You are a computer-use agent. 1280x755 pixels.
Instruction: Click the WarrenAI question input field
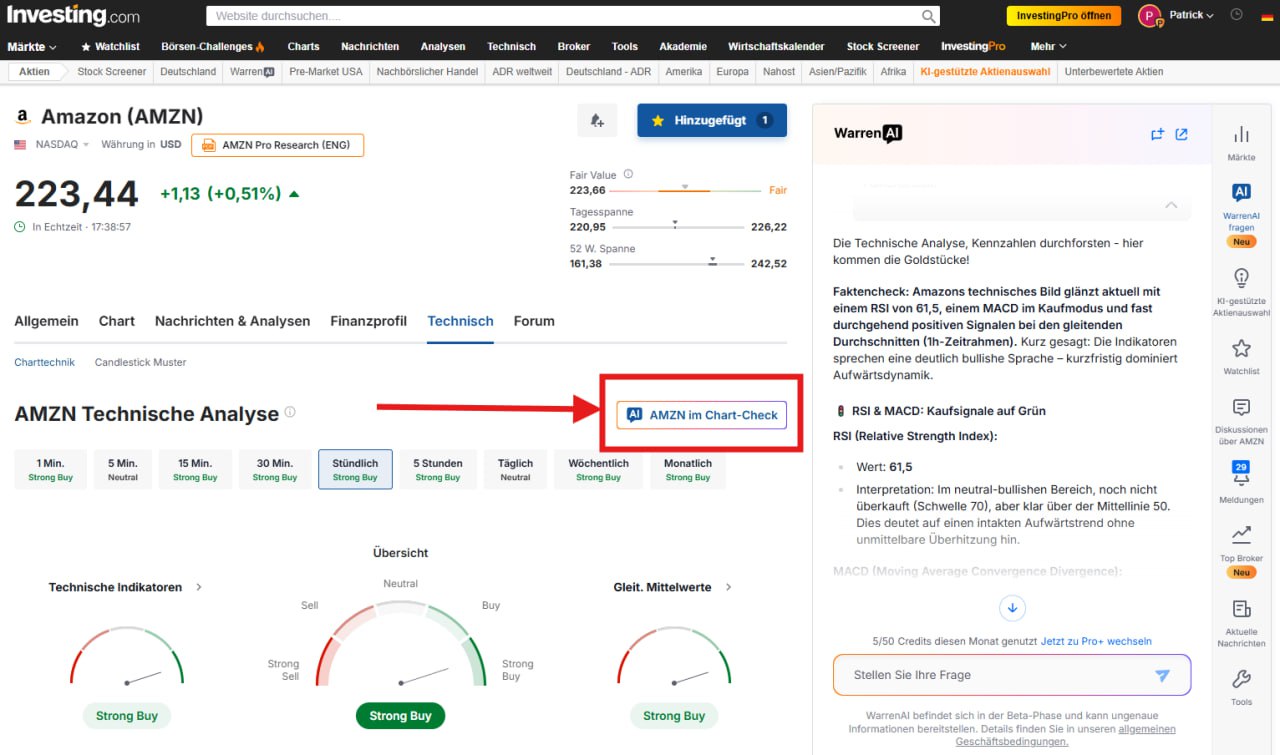(990, 675)
